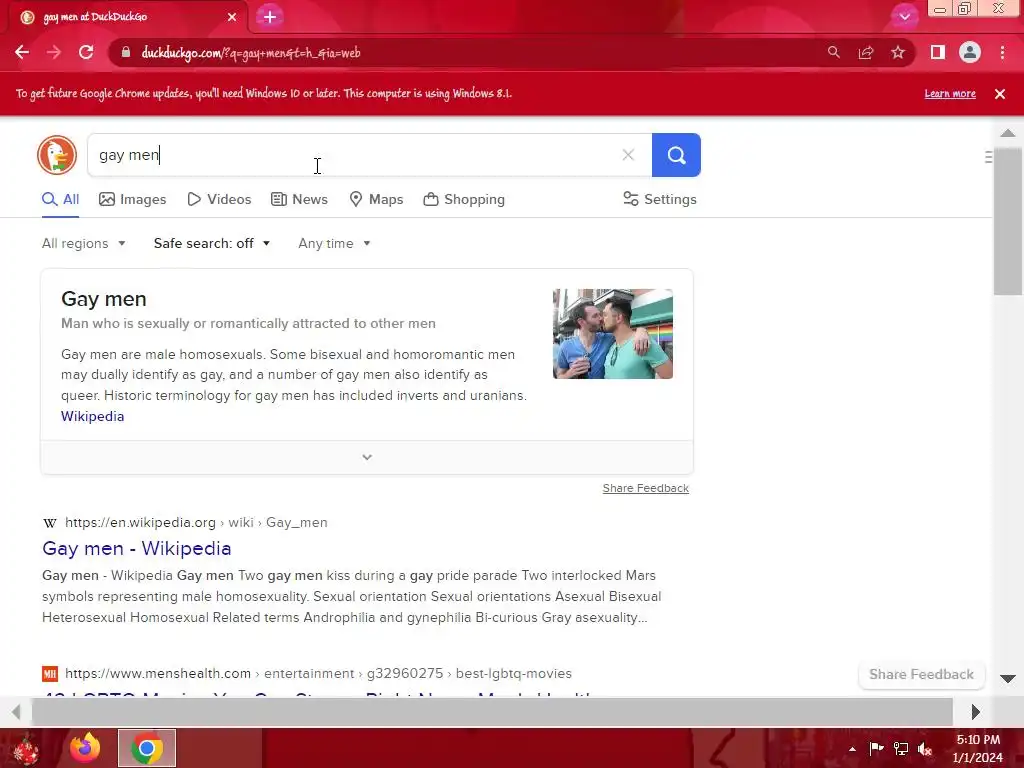Viewport: 1024px width, 768px height.
Task: Click the share page icon in address bar
Action: (x=866, y=52)
